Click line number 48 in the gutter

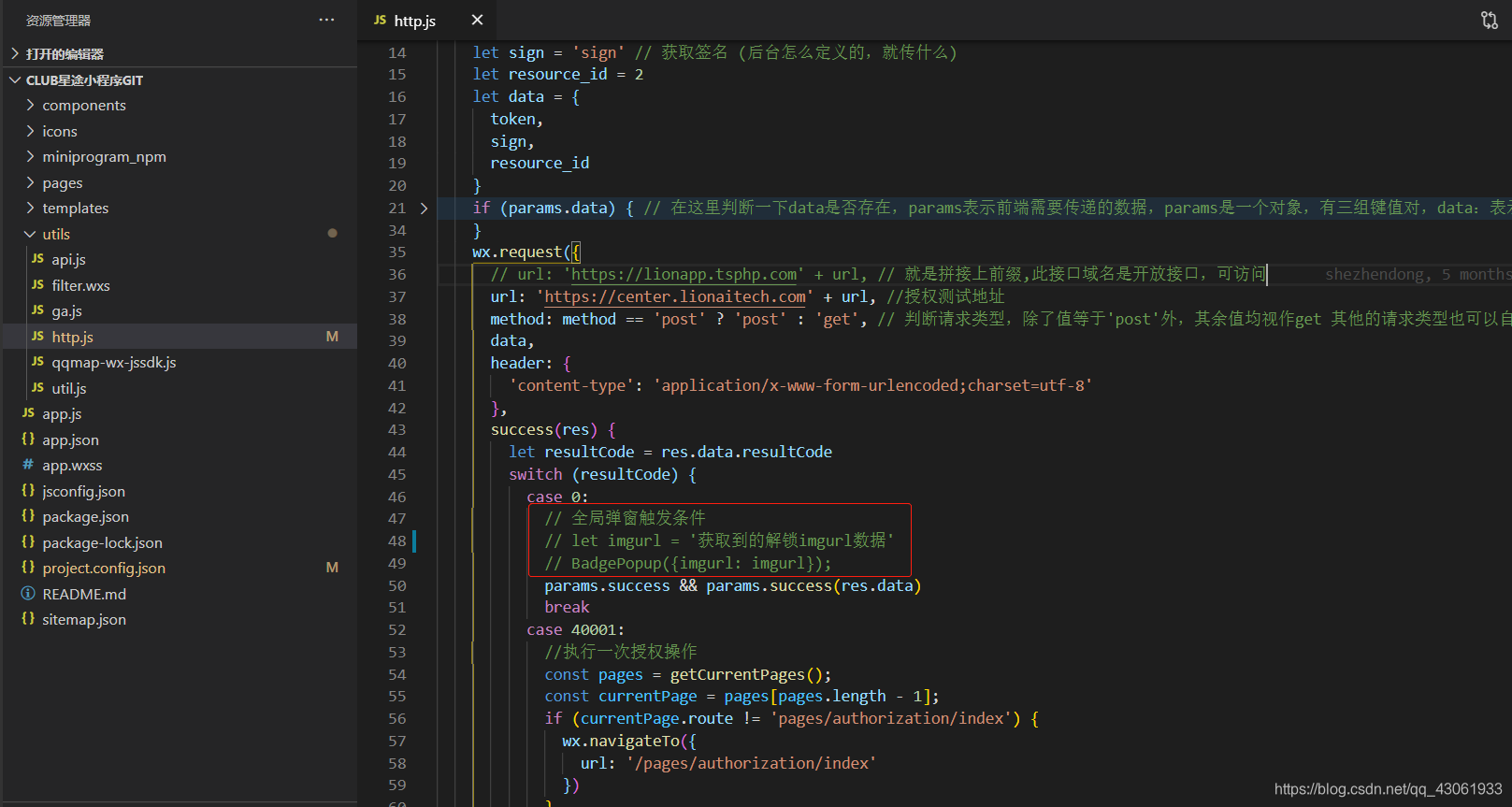point(397,540)
